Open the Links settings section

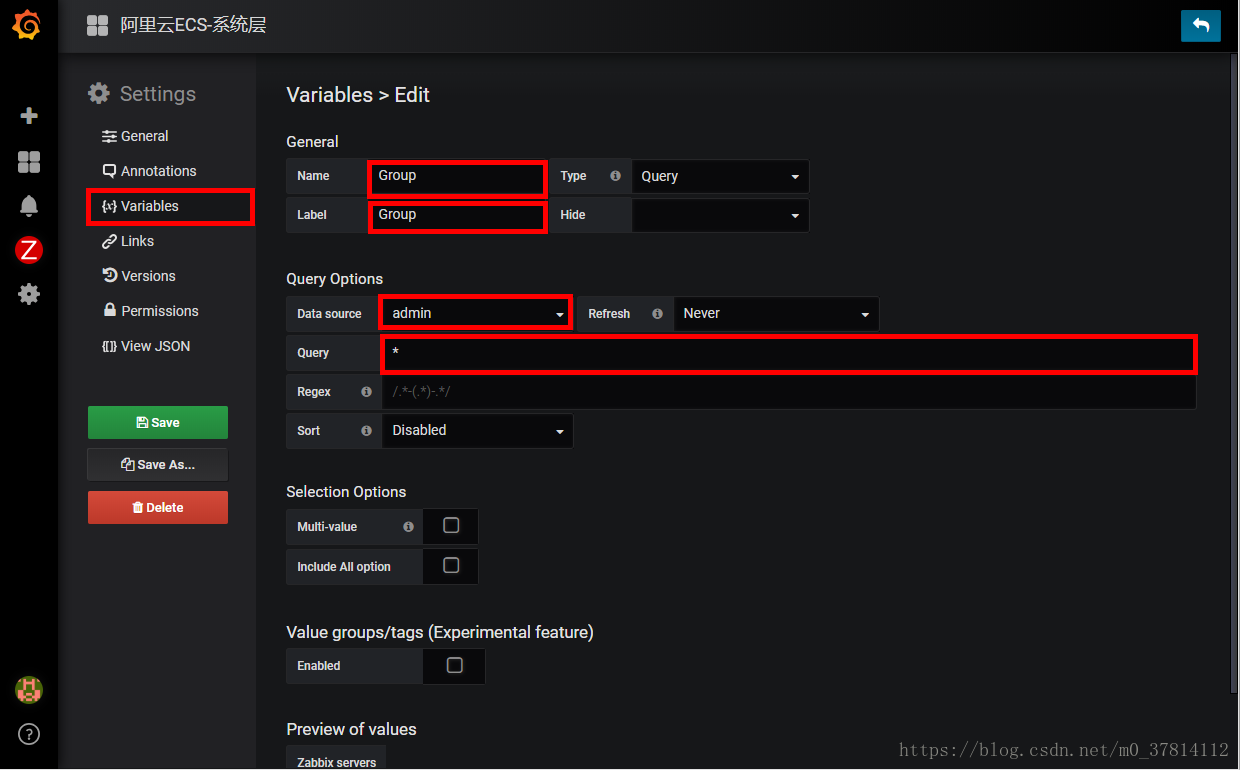128,241
